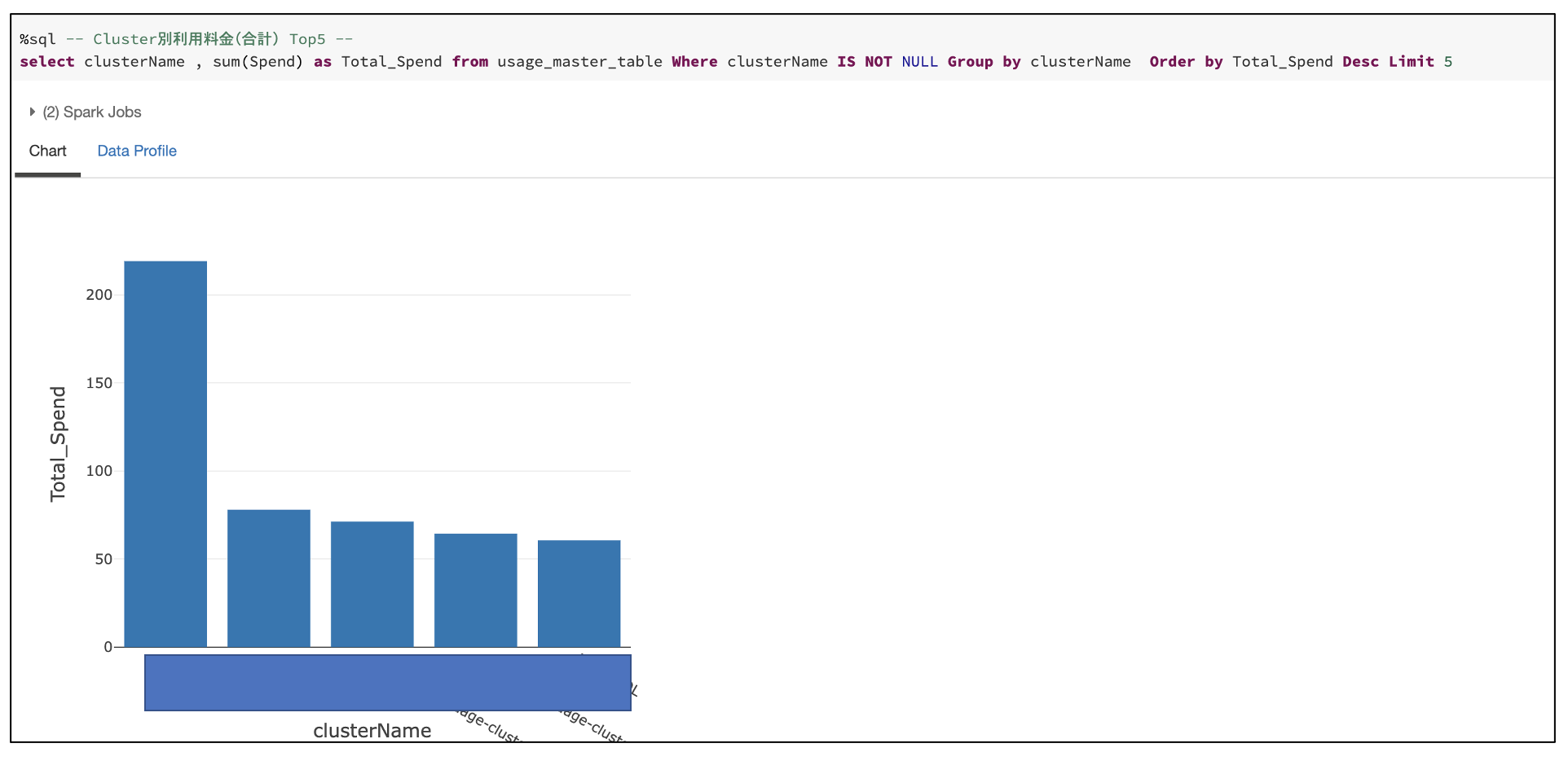1568x761 pixels.
Task: Click the 'select' keyword in the query
Action: 47,62
